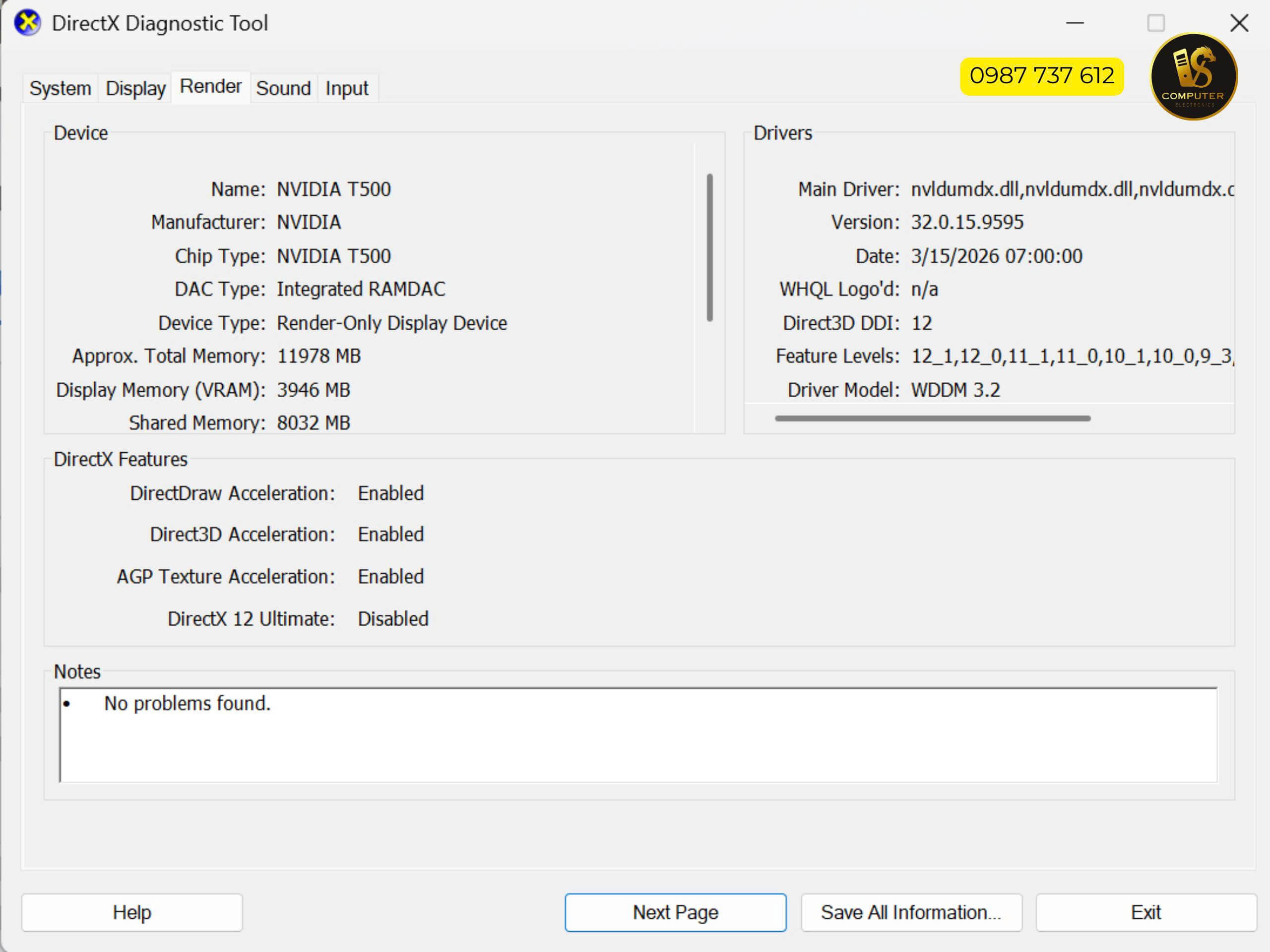The height and width of the screenshot is (952, 1270).
Task: Click the 'No problems found.' note
Action: [x=187, y=704]
